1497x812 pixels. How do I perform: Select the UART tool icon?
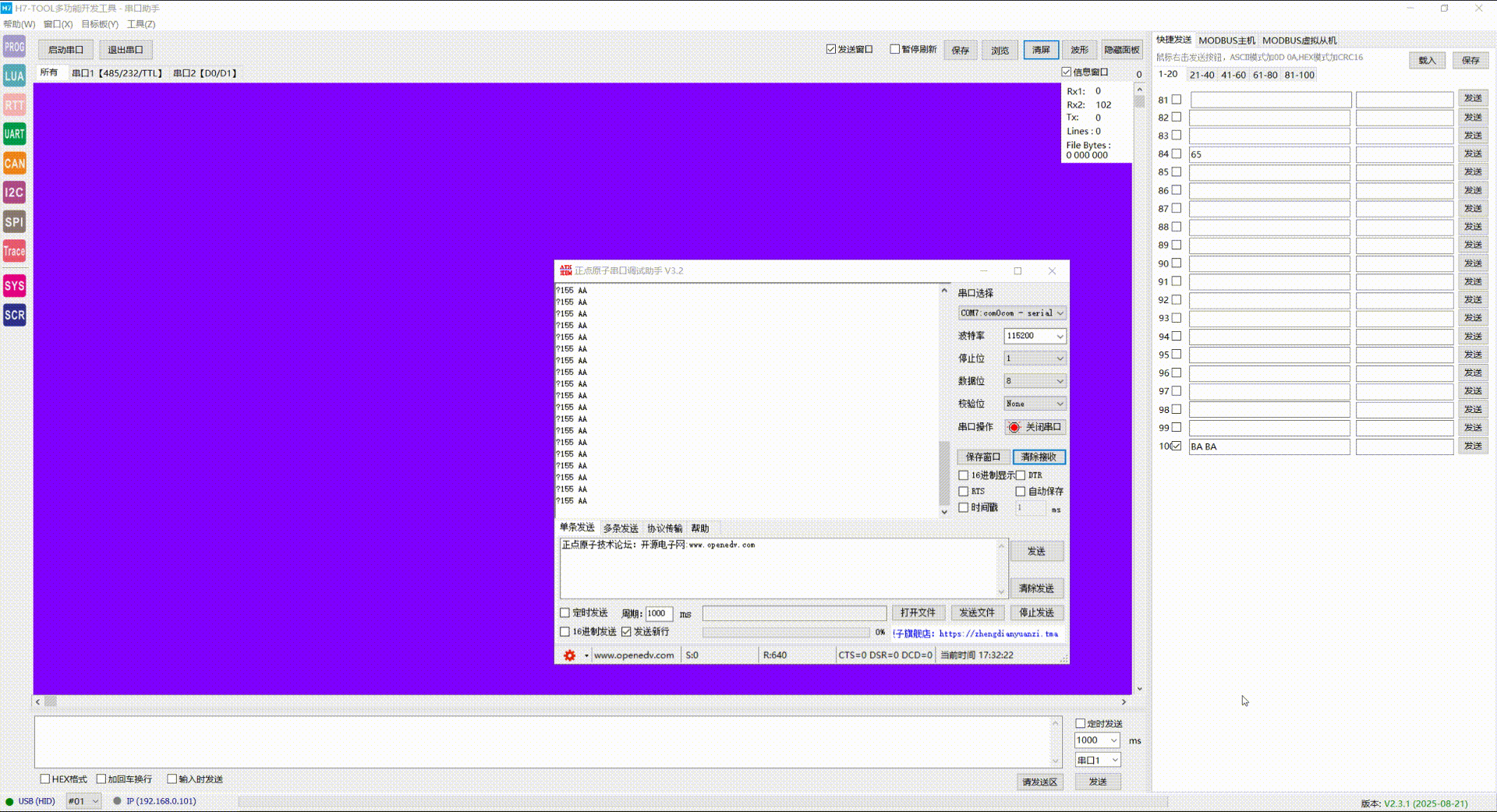14,134
